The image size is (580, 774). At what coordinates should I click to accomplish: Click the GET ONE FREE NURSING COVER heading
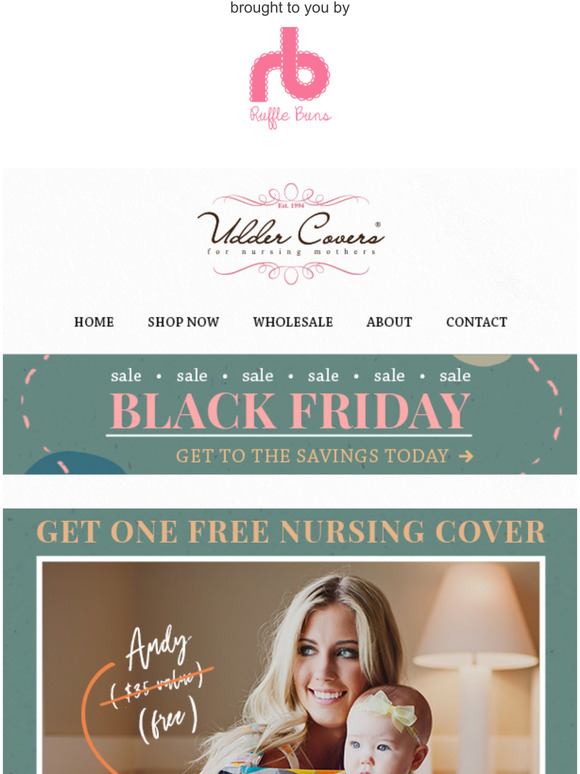pyautogui.click(x=291, y=532)
